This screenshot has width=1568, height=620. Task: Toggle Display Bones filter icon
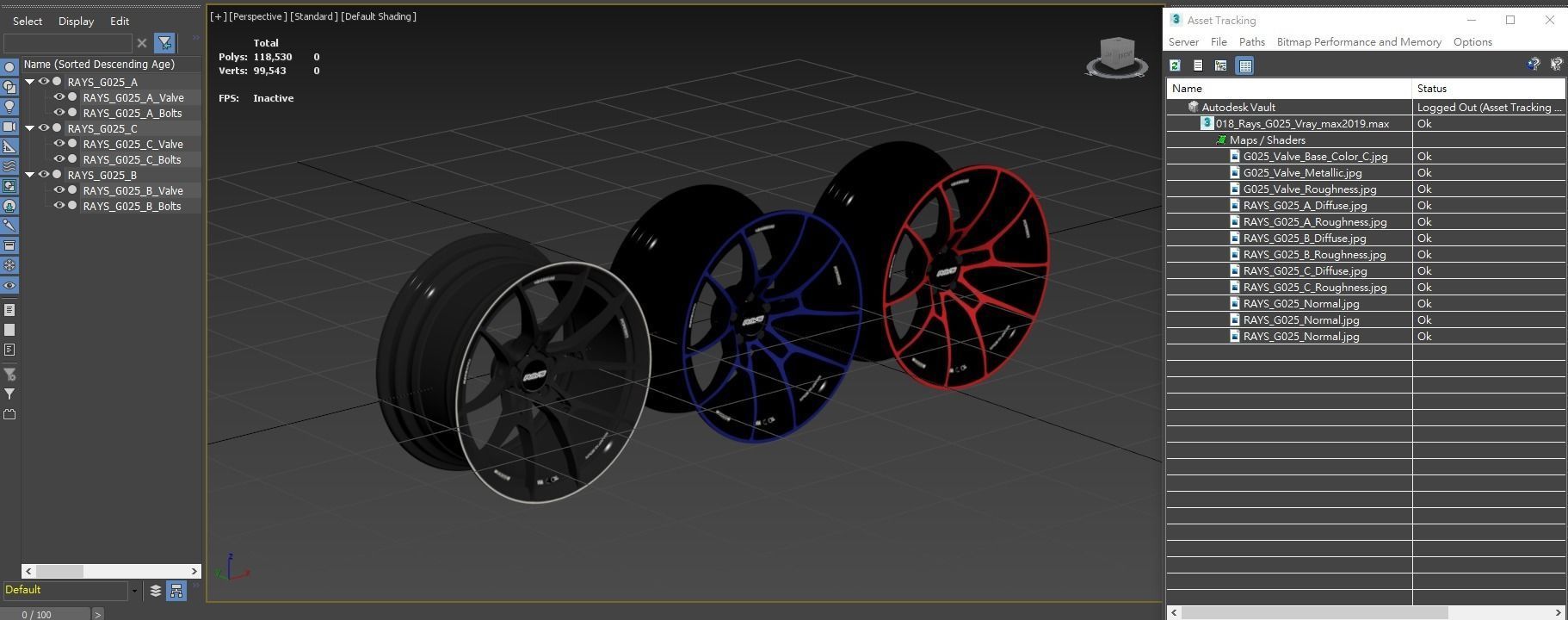coord(9,226)
